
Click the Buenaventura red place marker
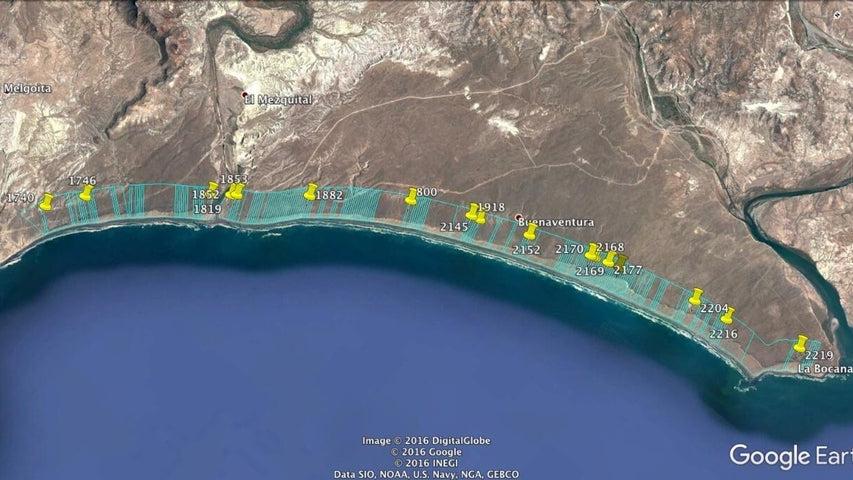(x=518, y=217)
